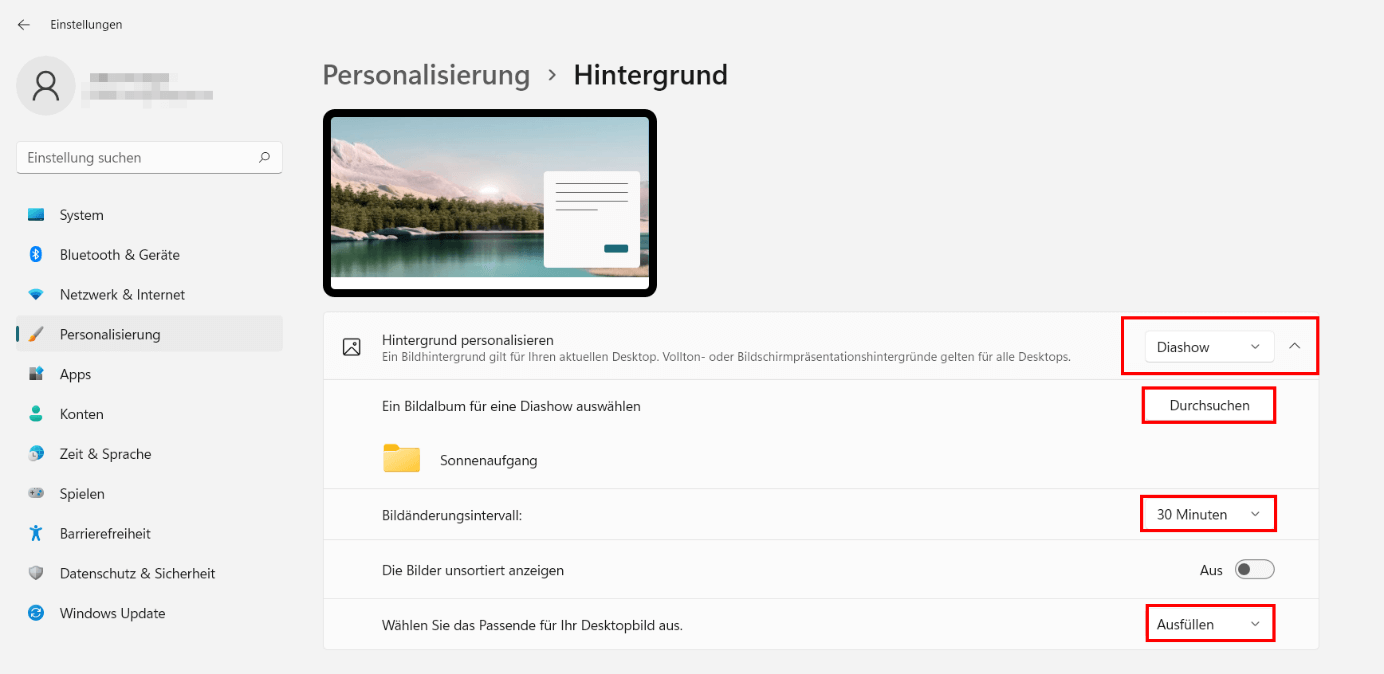Open the 30 Minuten interval dropdown
Viewport: 1384px width, 674px height.
1209,514
